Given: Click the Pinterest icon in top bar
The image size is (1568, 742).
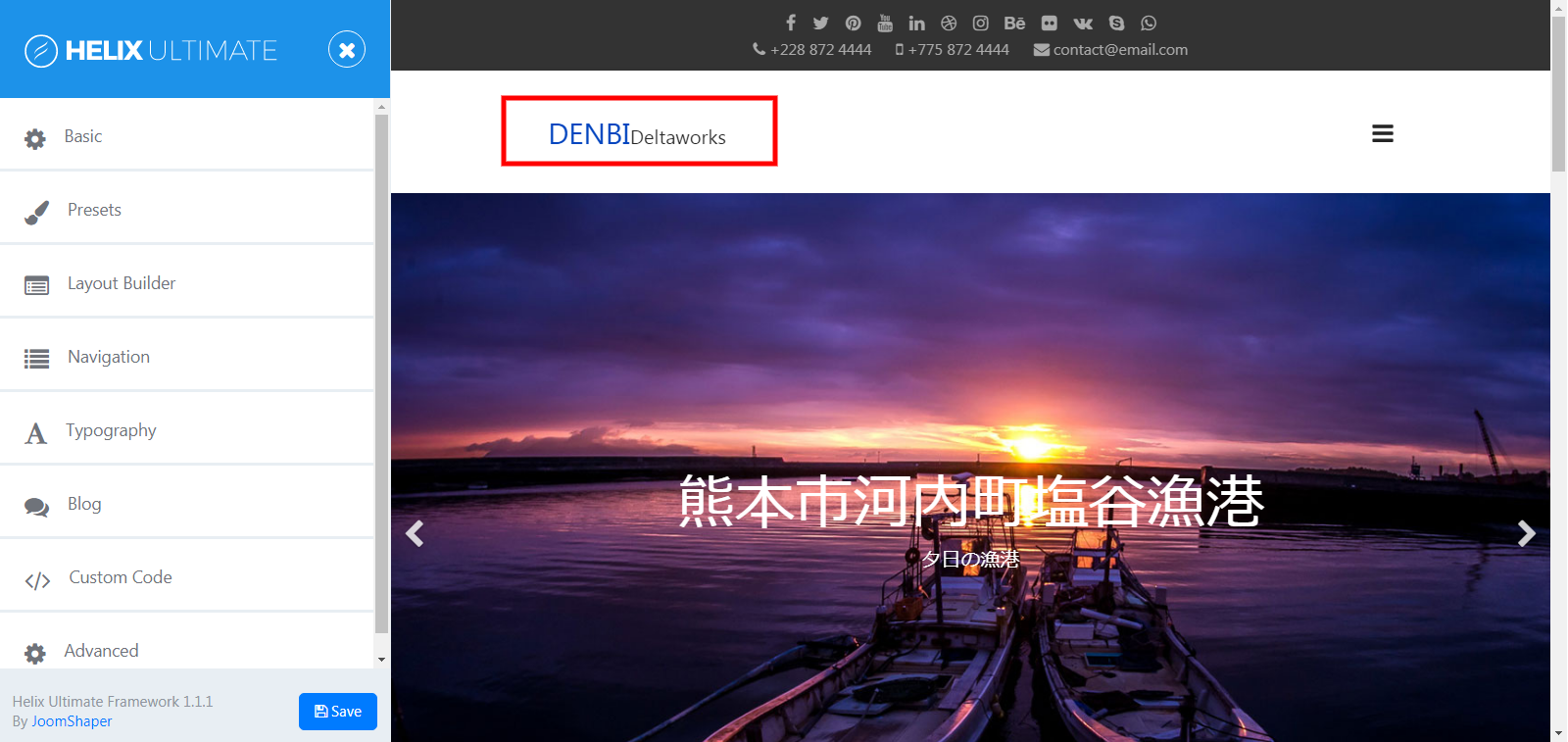Looking at the screenshot, I should (854, 23).
